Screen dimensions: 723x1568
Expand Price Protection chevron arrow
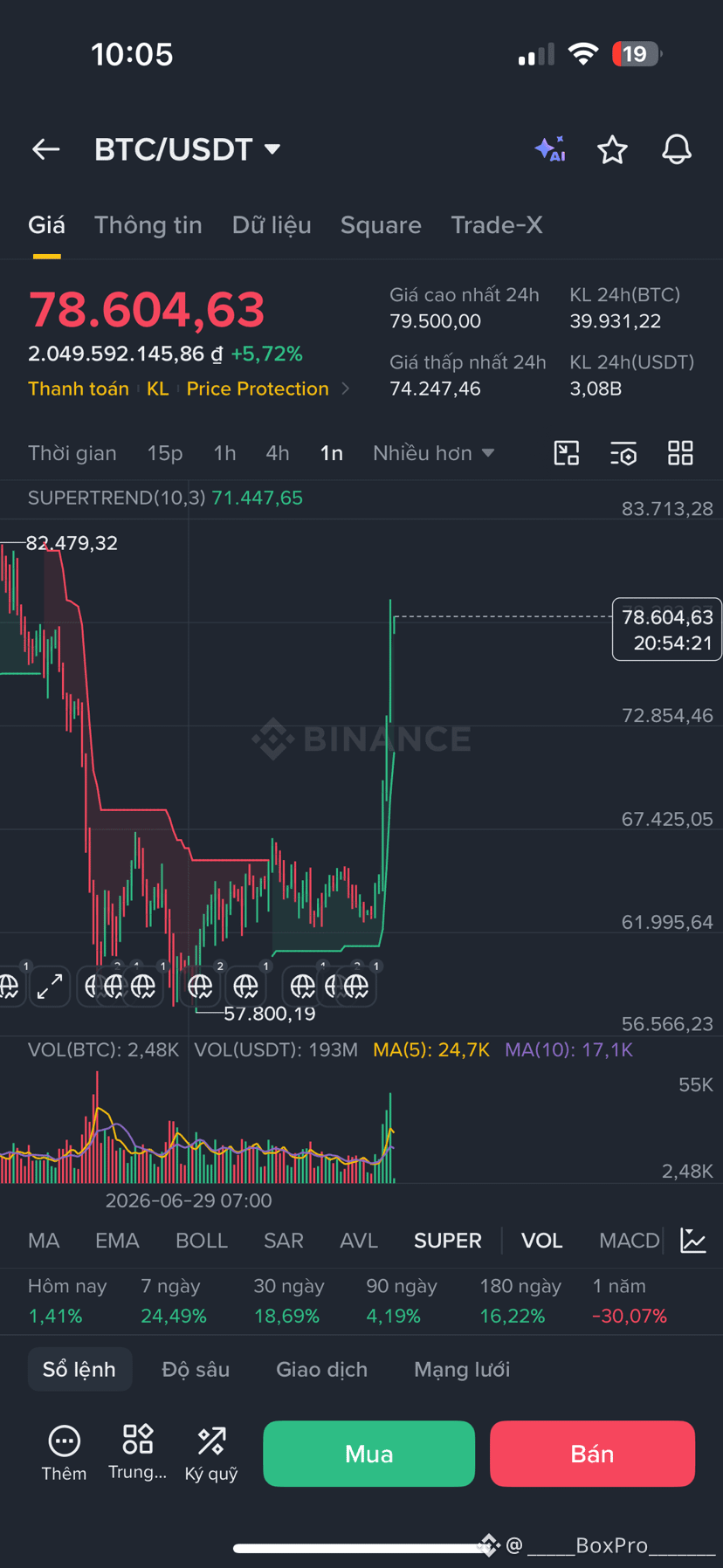click(x=346, y=389)
